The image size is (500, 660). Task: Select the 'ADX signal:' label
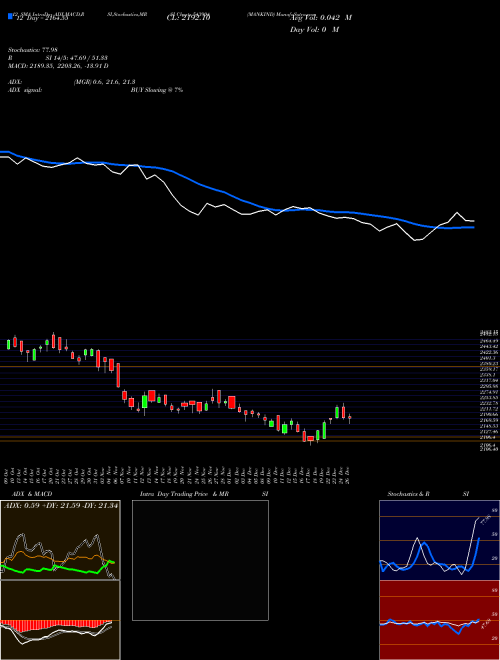[25, 90]
